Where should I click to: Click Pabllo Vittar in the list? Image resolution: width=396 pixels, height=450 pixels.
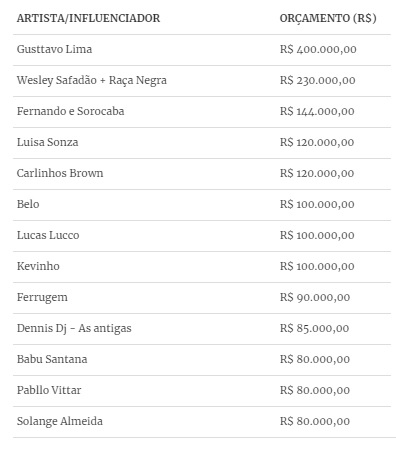(49, 390)
